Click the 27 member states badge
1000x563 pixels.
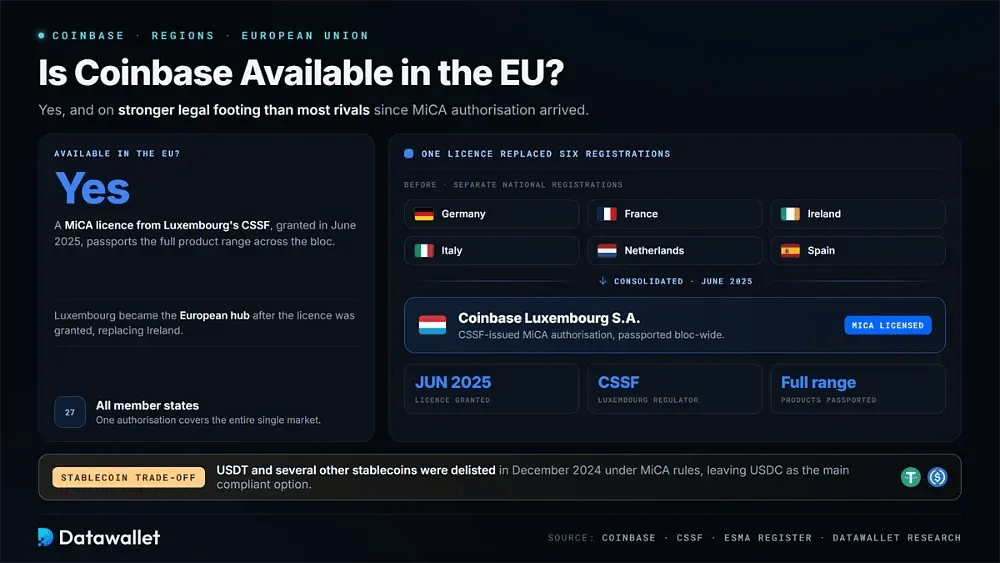click(x=70, y=413)
